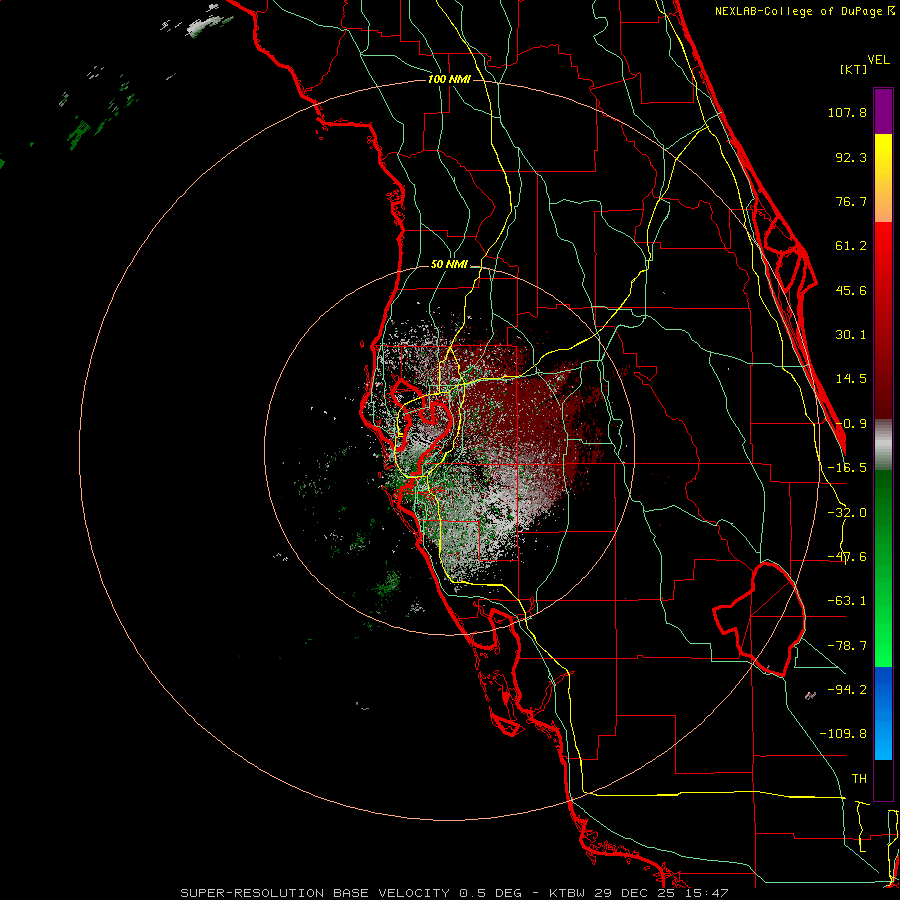This screenshot has height=900, width=900.
Task: Click the -94.2 legend value
Action: (847, 689)
